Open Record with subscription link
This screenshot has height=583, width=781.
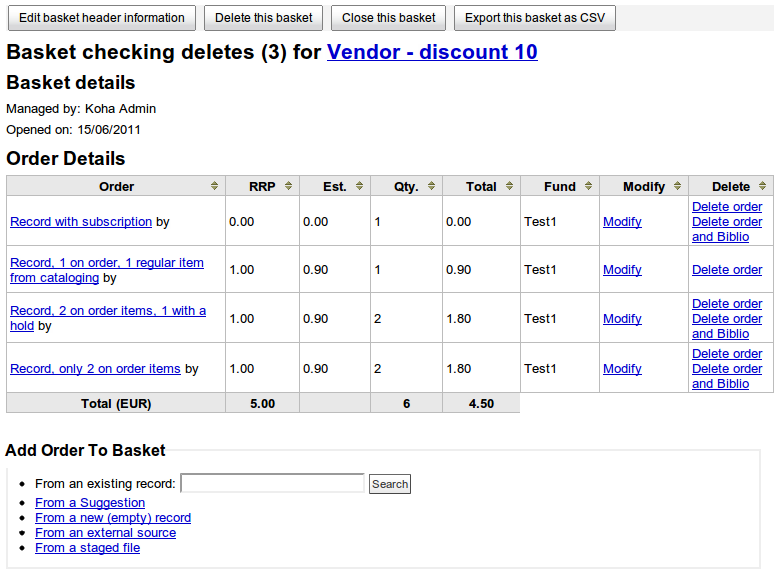pyautogui.click(x=81, y=222)
